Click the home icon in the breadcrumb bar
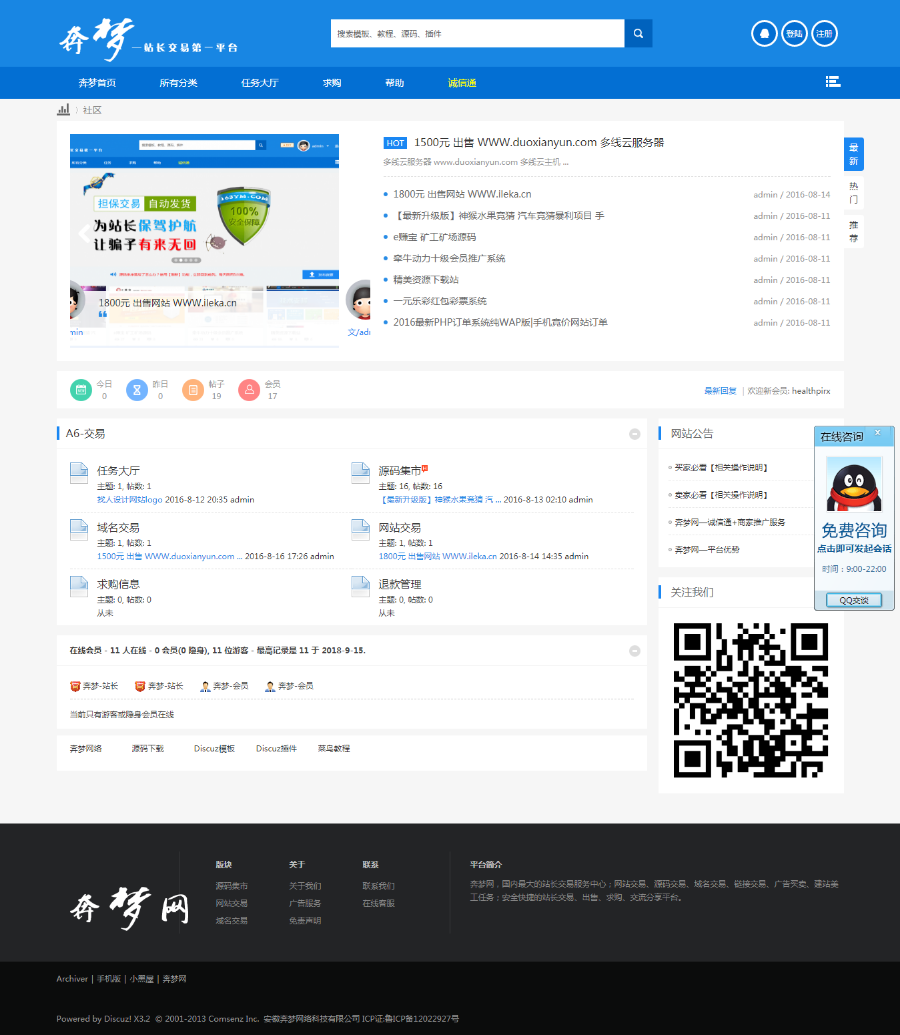Screen dimensions: 900x1035 tap(63, 109)
